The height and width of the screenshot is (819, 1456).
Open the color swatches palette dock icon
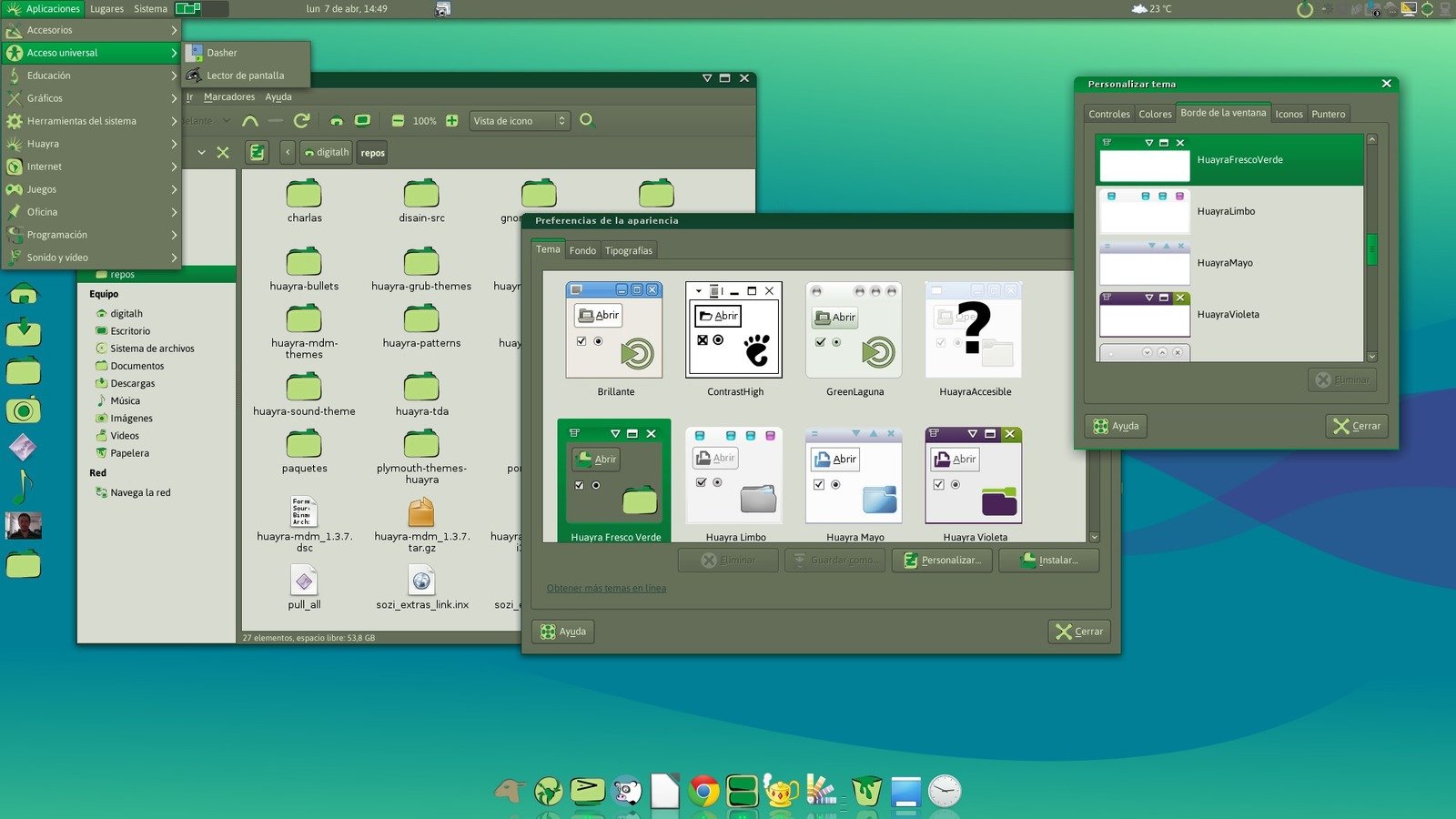point(822,791)
